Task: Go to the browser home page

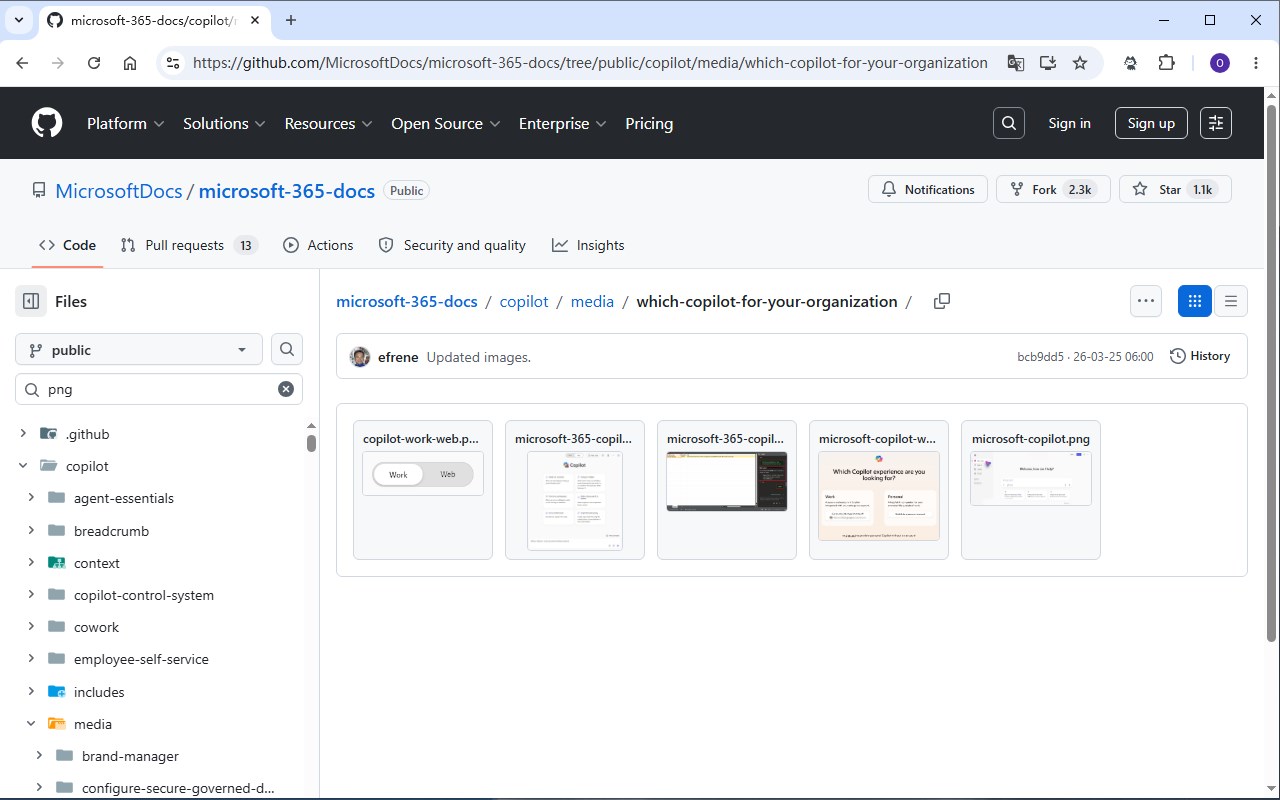Action: (x=130, y=63)
